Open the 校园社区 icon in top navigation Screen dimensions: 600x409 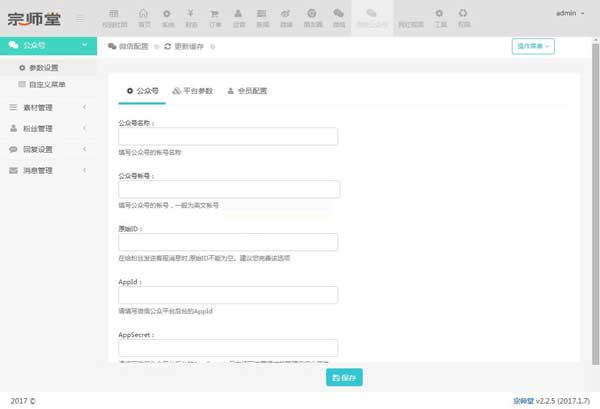pyautogui.click(x=114, y=16)
